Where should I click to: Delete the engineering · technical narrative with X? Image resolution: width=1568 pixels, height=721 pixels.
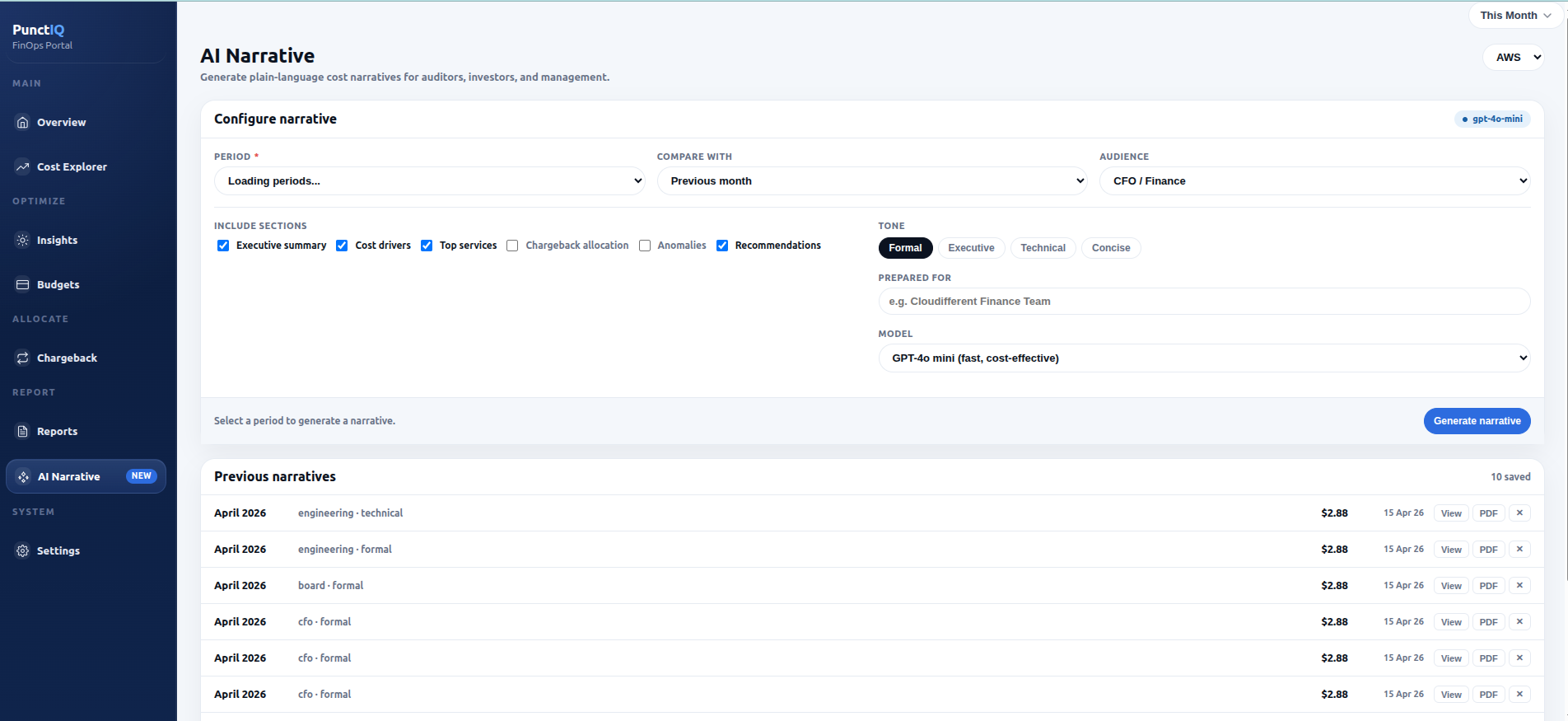(1519, 513)
